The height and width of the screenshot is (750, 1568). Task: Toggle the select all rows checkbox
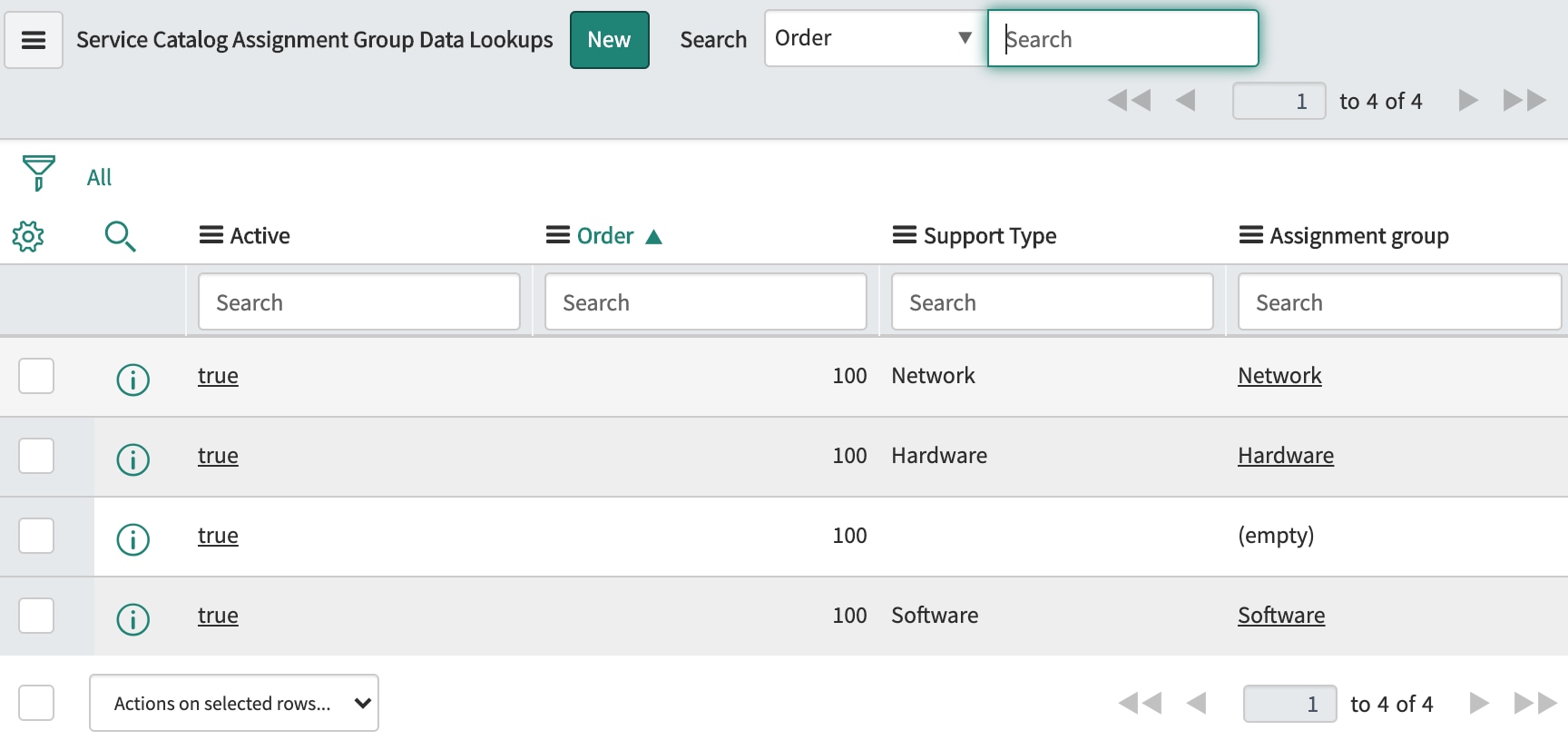click(36, 703)
